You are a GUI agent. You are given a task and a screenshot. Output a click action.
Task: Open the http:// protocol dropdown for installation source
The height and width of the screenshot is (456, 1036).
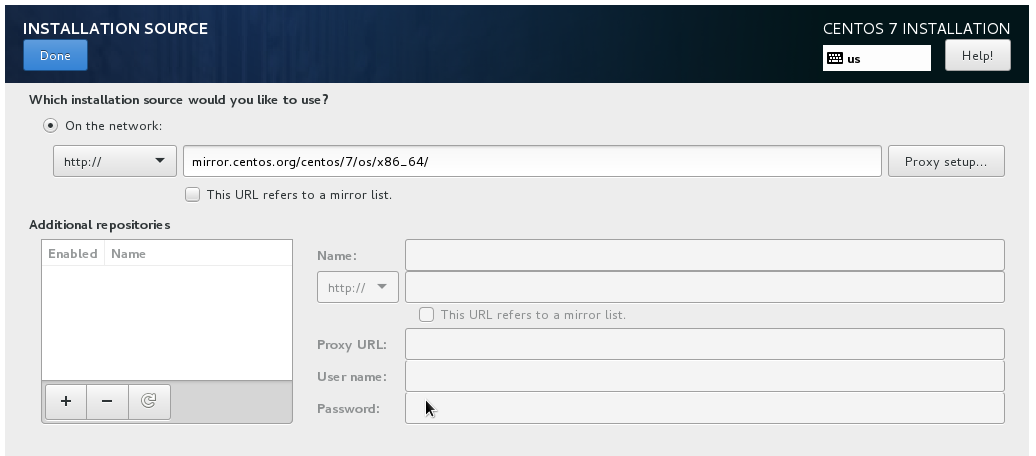pyautogui.click(x=115, y=161)
